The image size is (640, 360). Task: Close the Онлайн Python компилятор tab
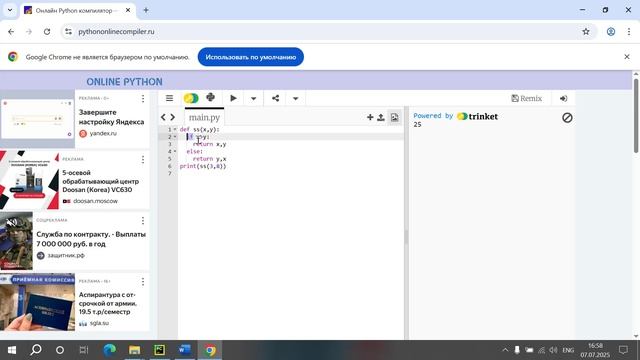128,10
